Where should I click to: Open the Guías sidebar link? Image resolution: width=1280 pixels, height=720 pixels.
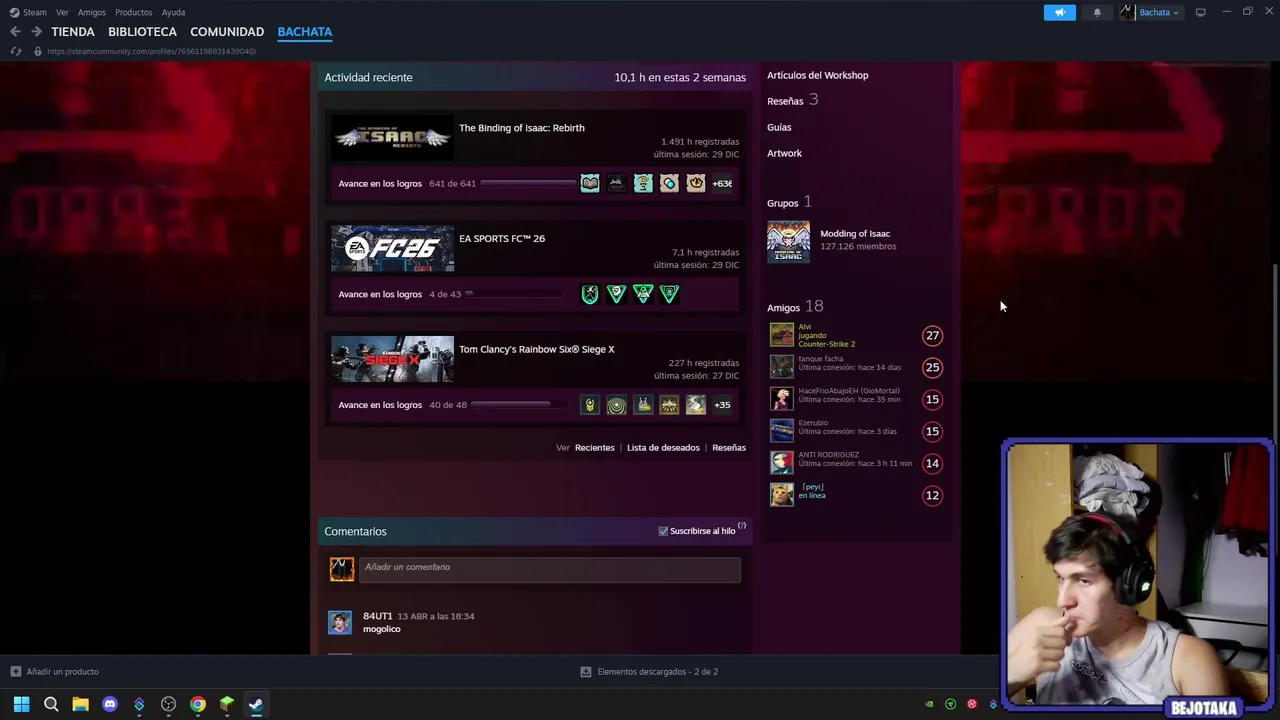(x=779, y=127)
